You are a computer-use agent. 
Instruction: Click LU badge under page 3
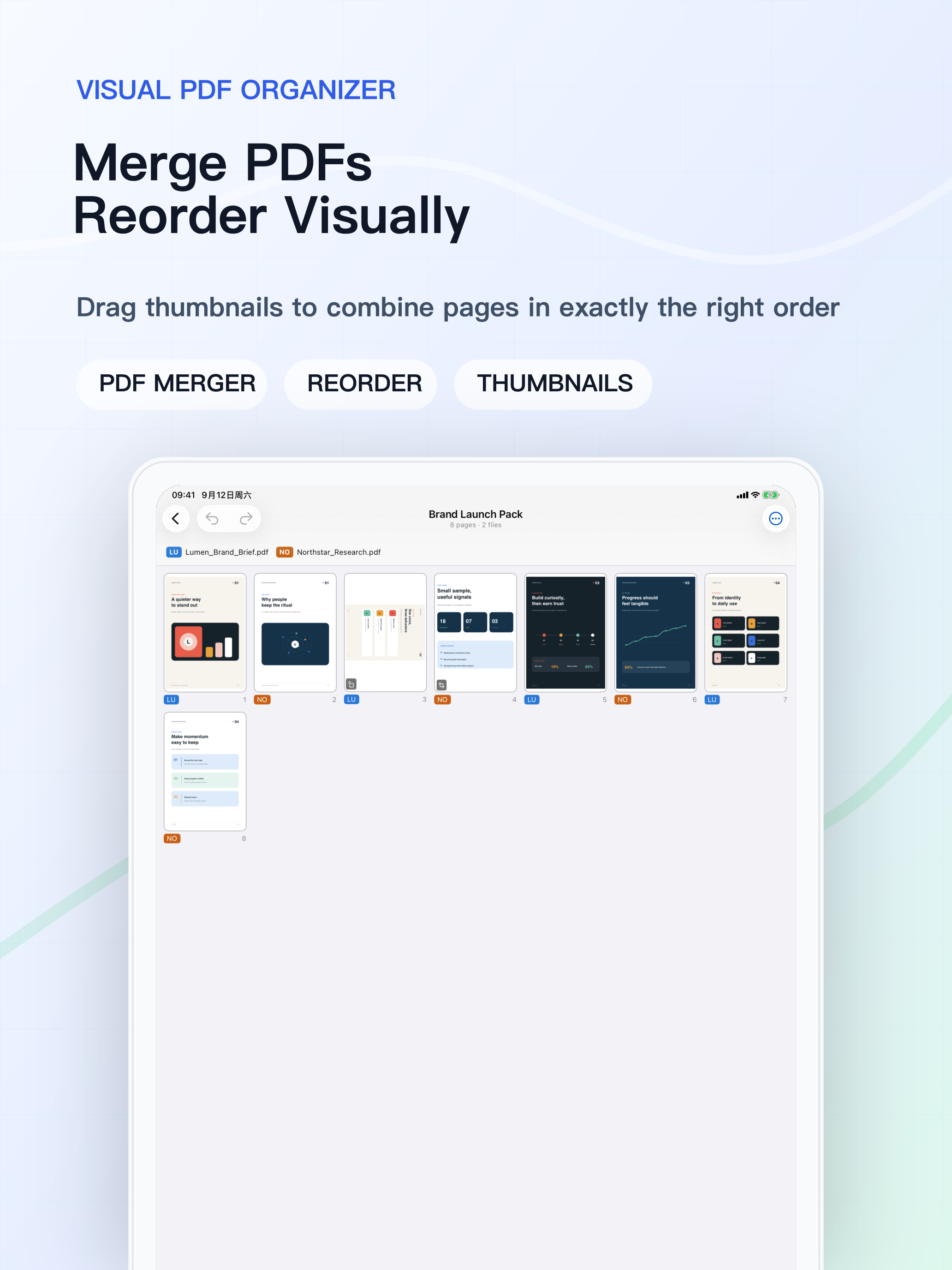point(351,699)
